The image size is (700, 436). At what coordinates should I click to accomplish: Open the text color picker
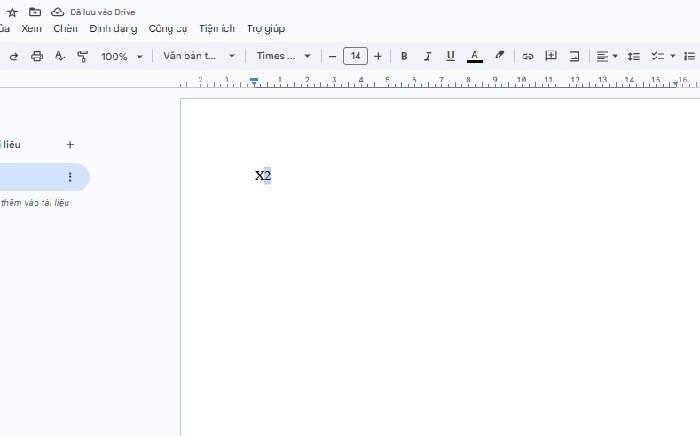[474, 56]
